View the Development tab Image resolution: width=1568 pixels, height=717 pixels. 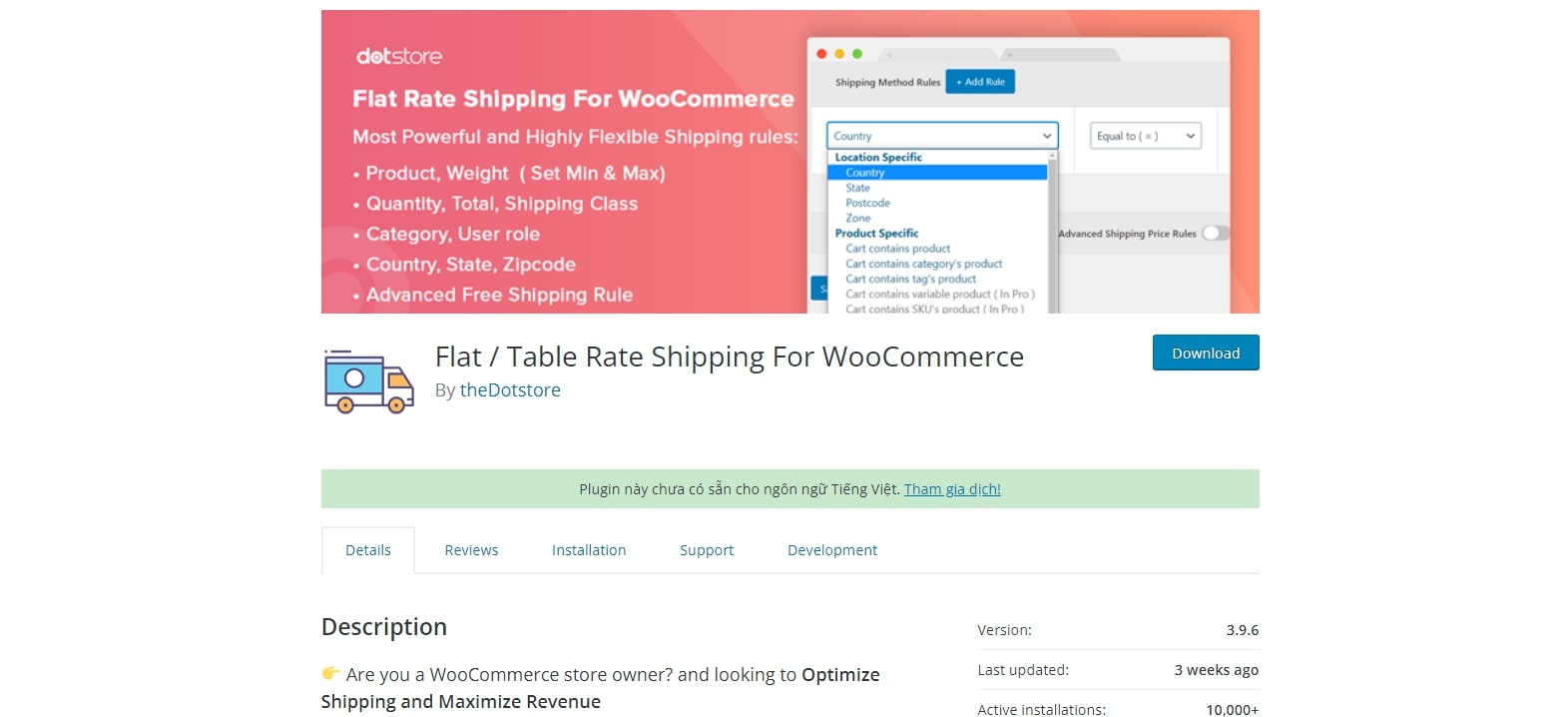pos(832,550)
